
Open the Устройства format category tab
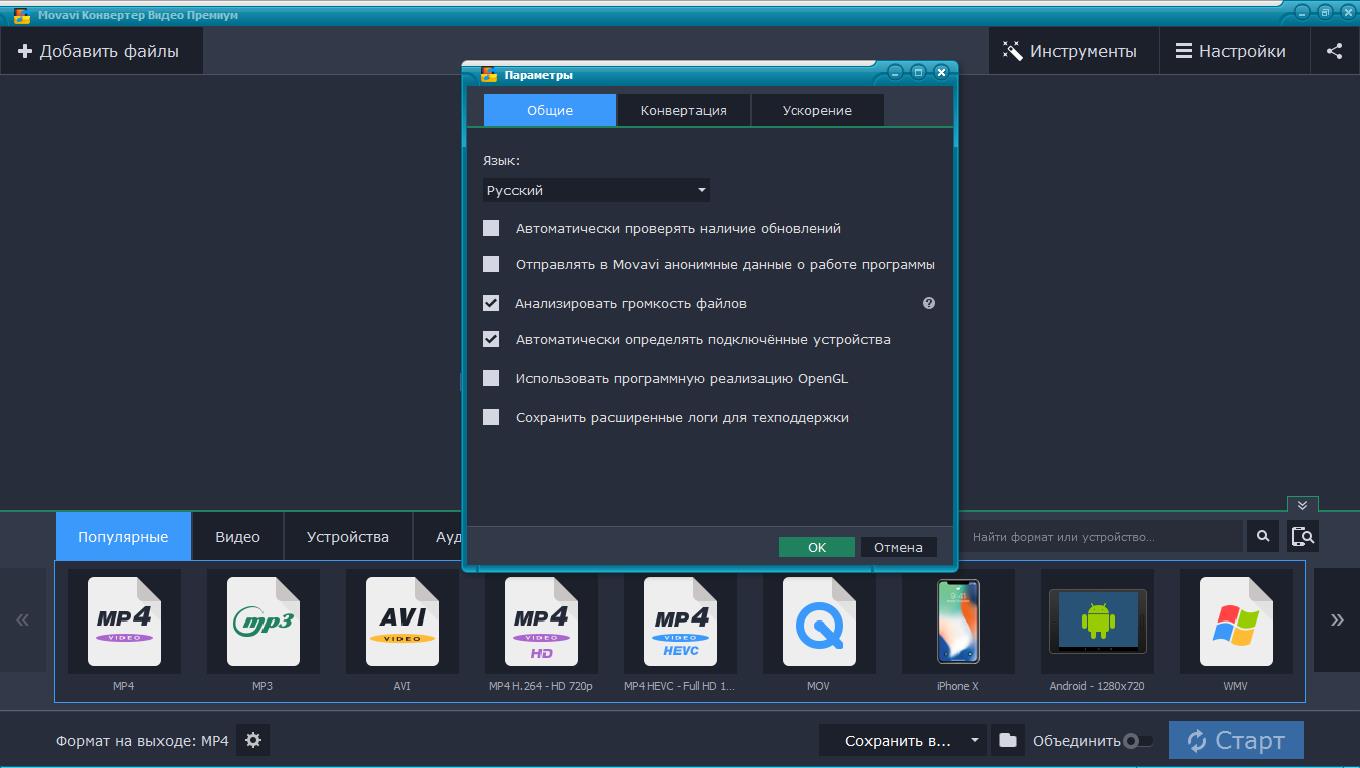[x=348, y=536]
